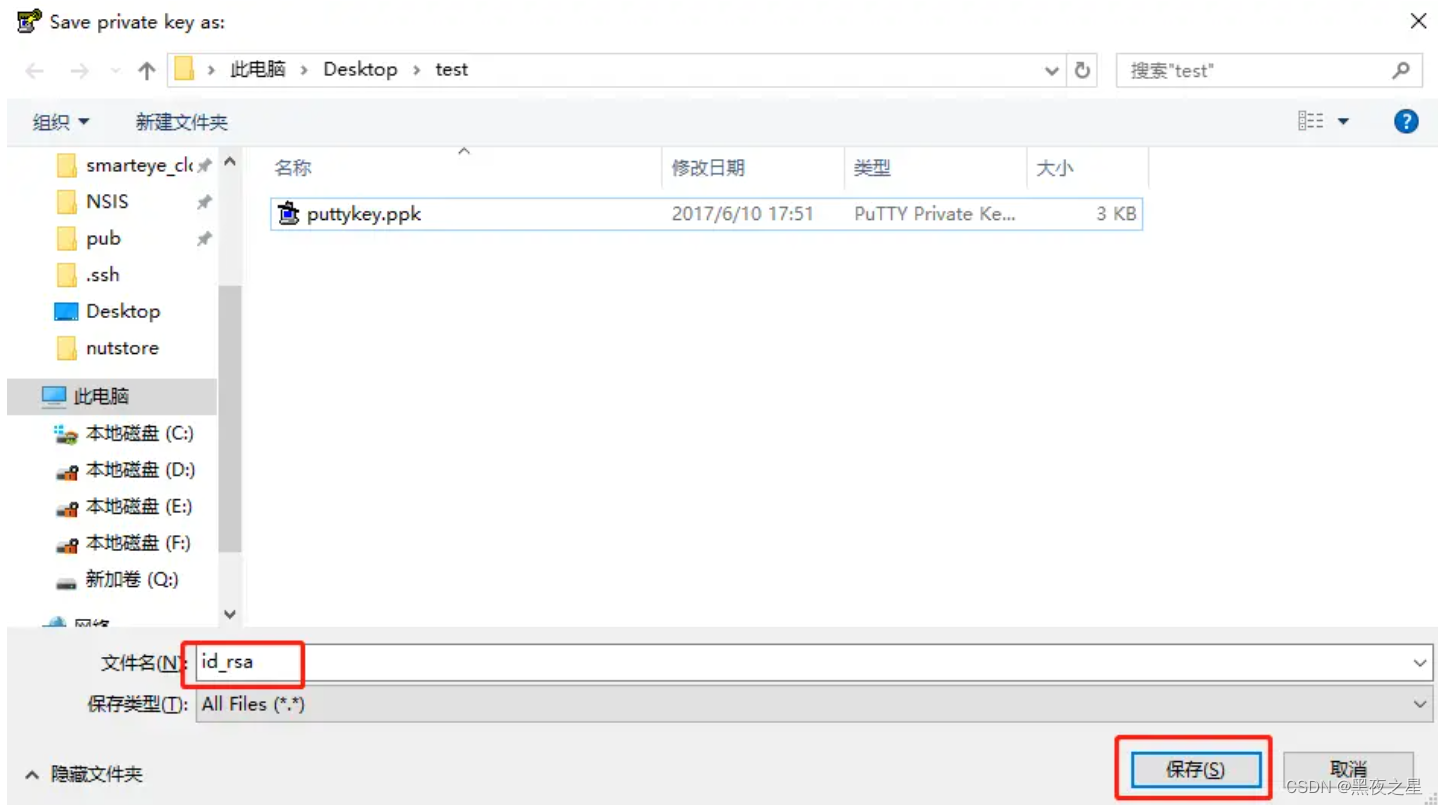Open the 组织 menu
The height and width of the screenshot is (805, 1438).
pos(61,122)
